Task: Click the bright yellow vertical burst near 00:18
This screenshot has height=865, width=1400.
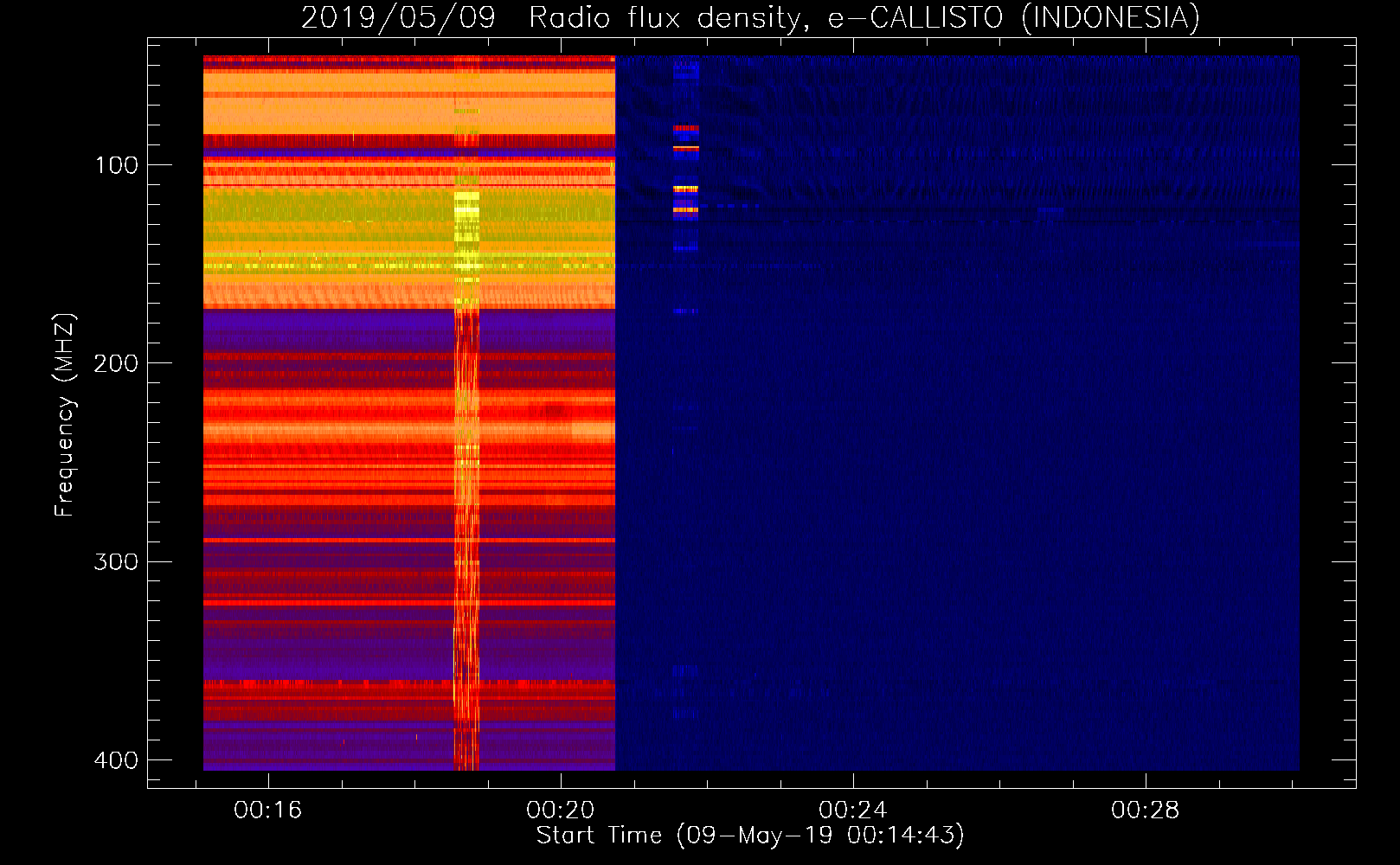Action: 466,413
